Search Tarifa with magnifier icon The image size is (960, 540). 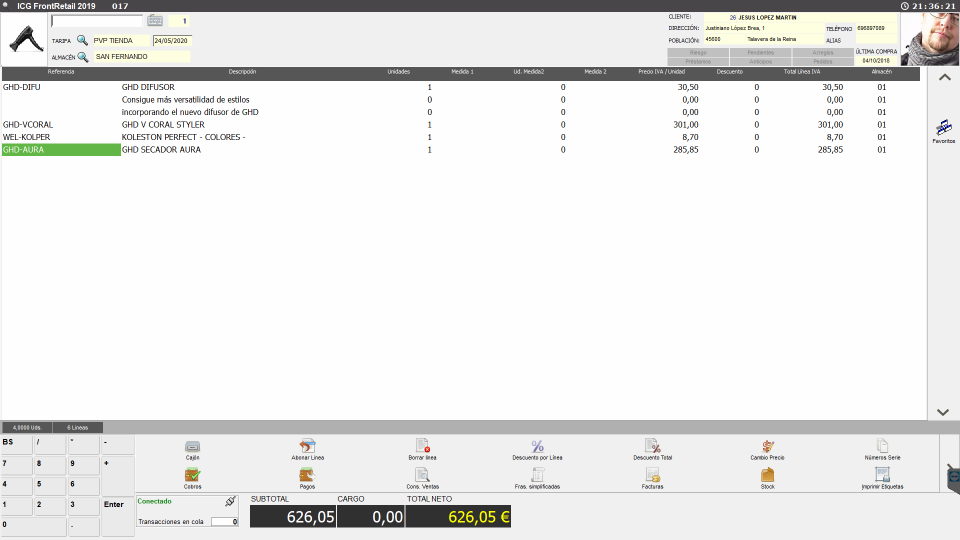pos(82,40)
